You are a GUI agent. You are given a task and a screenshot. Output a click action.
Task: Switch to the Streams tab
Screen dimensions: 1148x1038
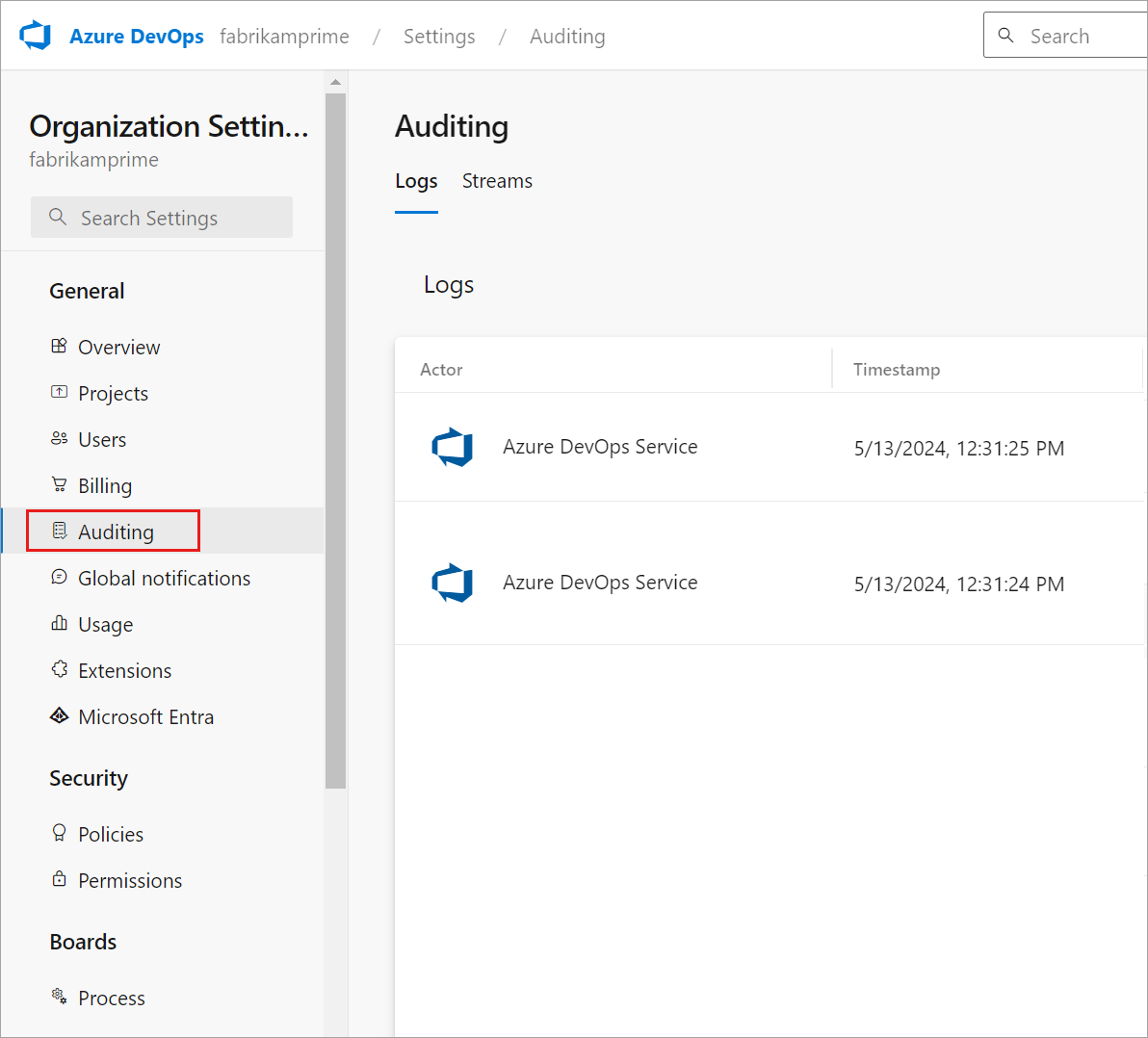[x=497, y=181]
